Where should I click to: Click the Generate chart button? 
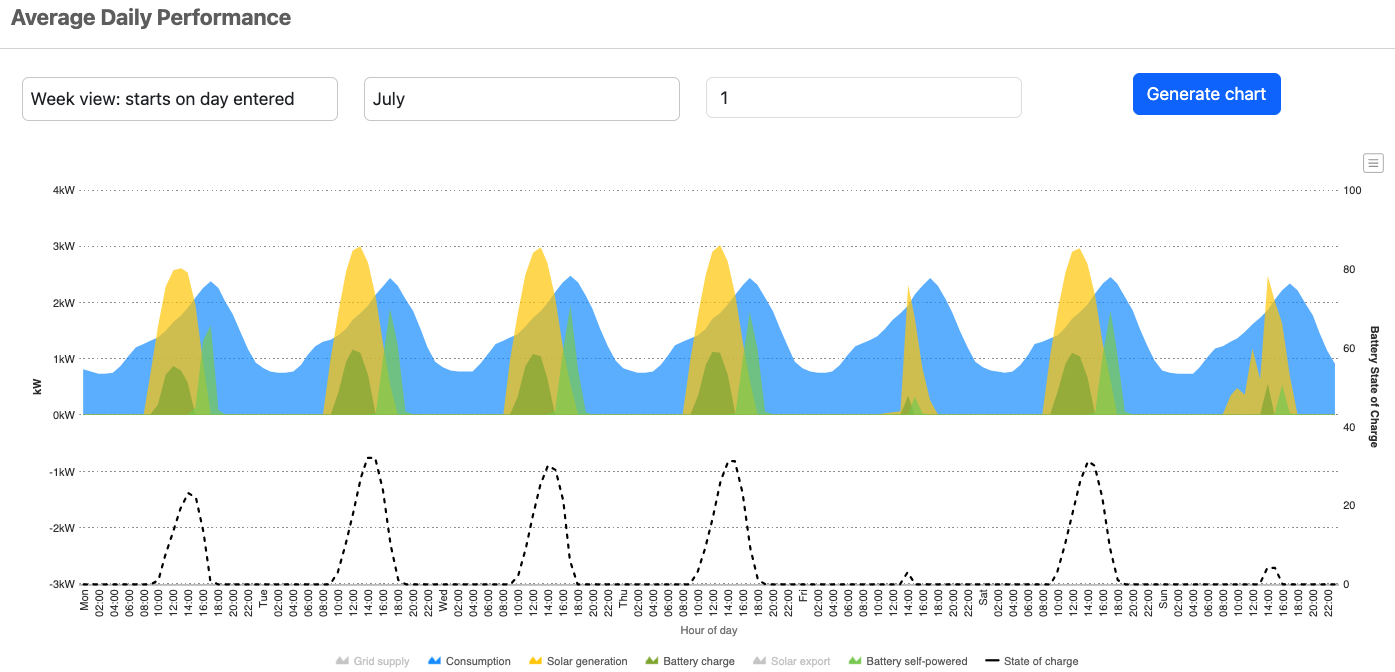[1206, 94]
